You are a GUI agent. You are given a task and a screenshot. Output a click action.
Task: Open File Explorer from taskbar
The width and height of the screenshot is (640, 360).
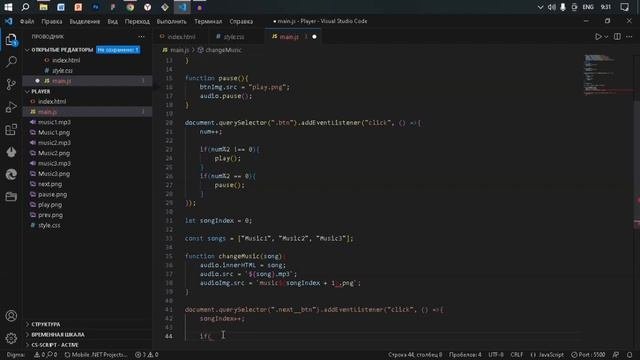tap(43, 7)
